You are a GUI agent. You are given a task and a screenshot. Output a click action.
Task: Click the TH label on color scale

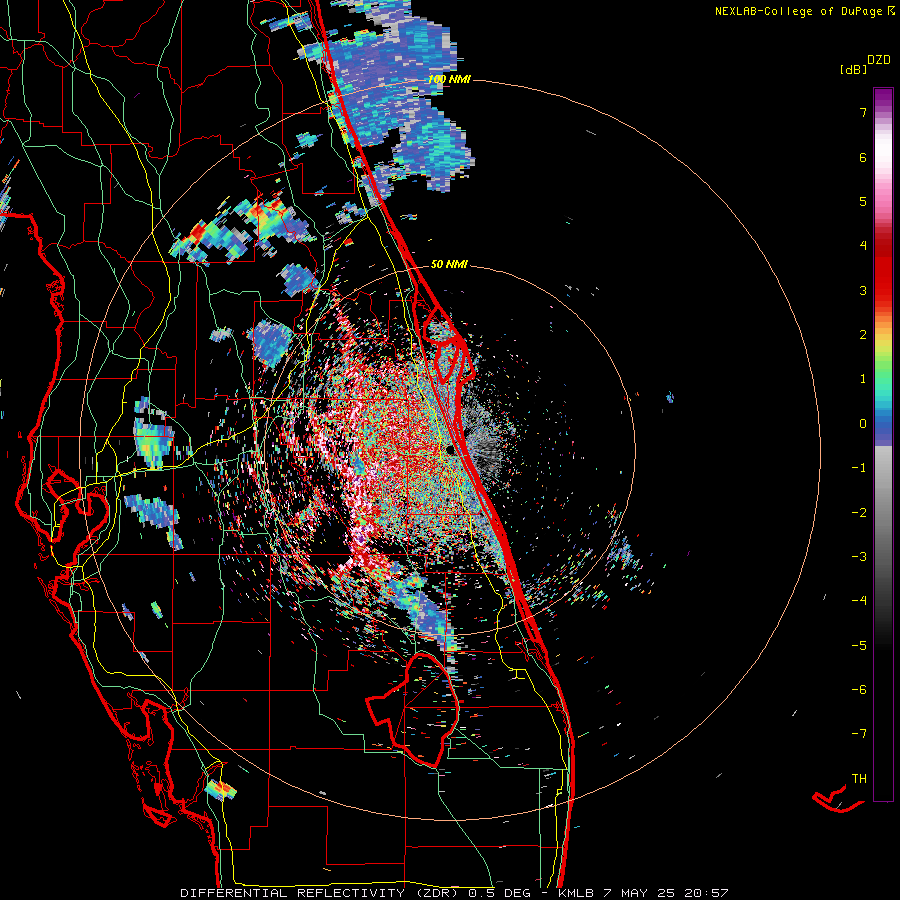[859, 778]
